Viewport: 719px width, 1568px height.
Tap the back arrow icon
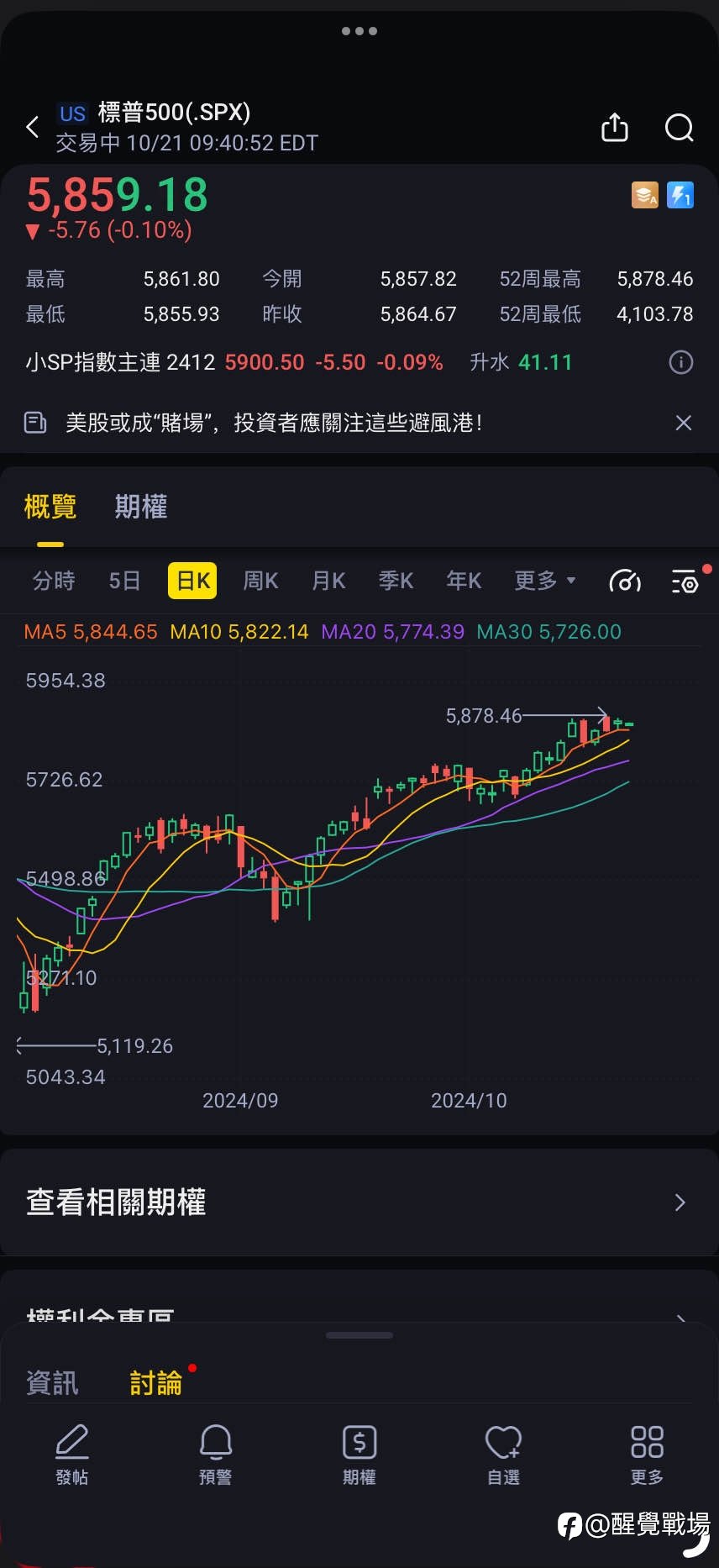pos(33,128)
